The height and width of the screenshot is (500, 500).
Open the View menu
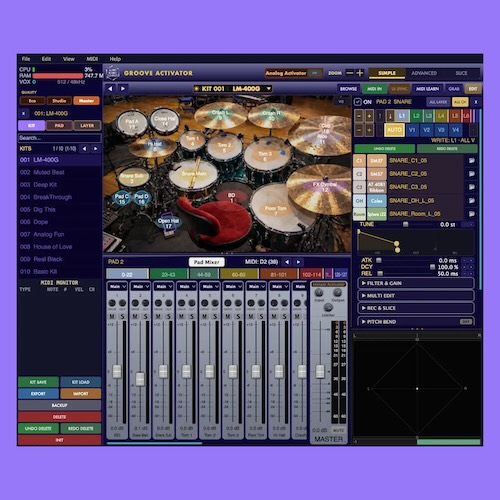69,59
